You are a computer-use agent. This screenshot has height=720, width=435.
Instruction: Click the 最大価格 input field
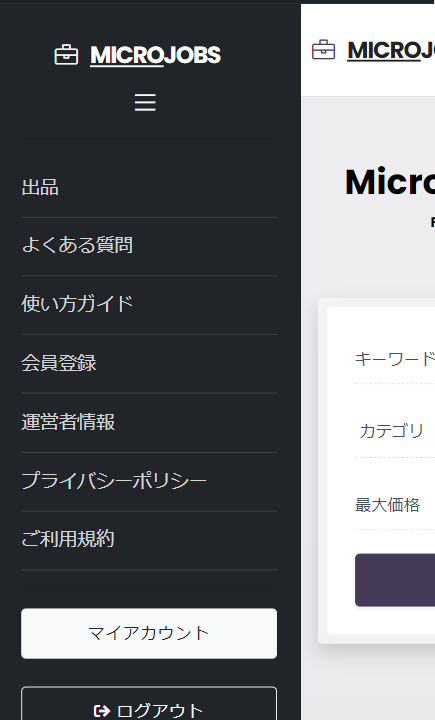(x=395, y=506)
